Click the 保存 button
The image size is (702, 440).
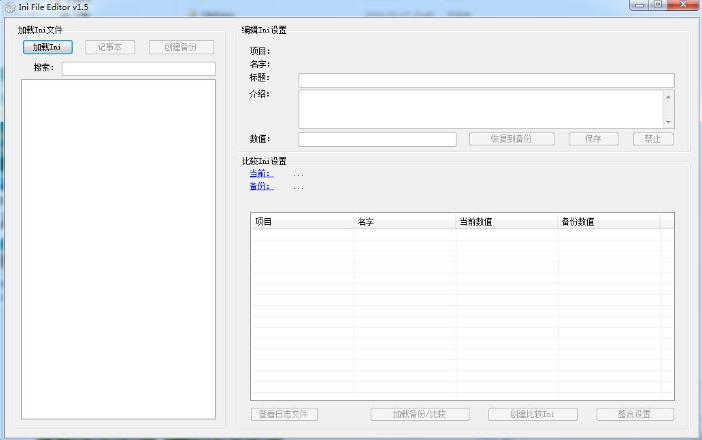pos(594,139)
